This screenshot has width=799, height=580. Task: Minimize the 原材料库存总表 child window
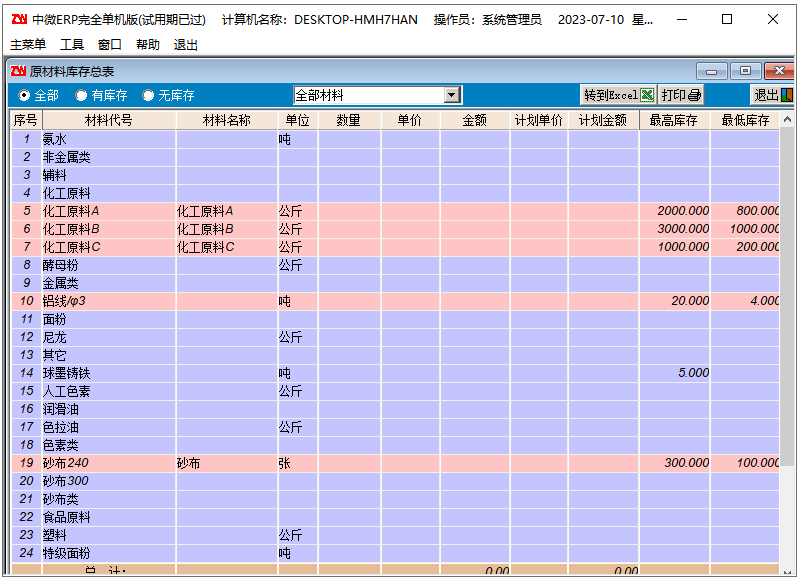click(x=711, y=71)
